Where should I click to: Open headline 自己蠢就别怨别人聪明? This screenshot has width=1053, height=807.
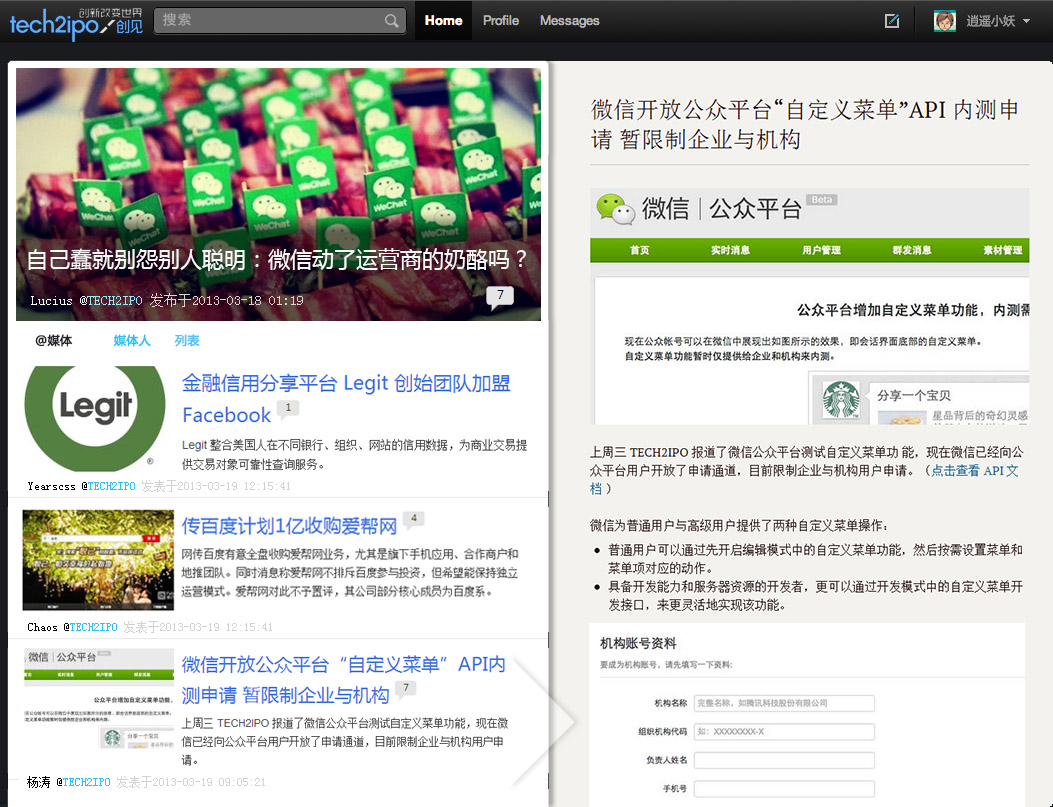277,259
